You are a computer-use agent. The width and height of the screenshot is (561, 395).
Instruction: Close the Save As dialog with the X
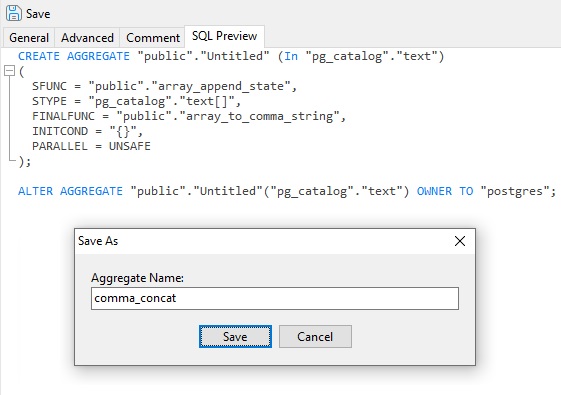460,241
